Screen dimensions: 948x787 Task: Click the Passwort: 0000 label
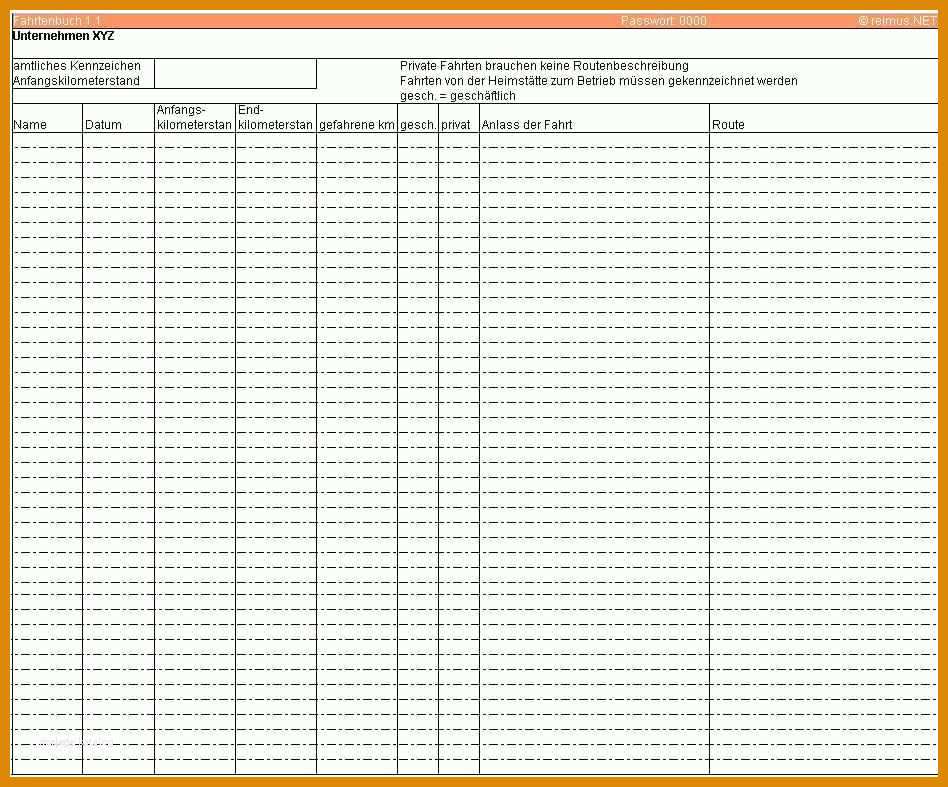[663, 21]
